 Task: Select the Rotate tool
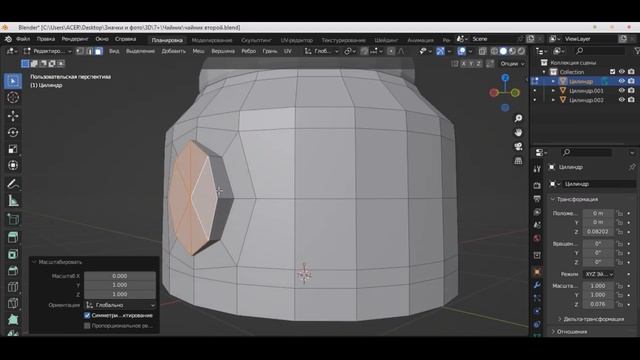coord(13,133)
